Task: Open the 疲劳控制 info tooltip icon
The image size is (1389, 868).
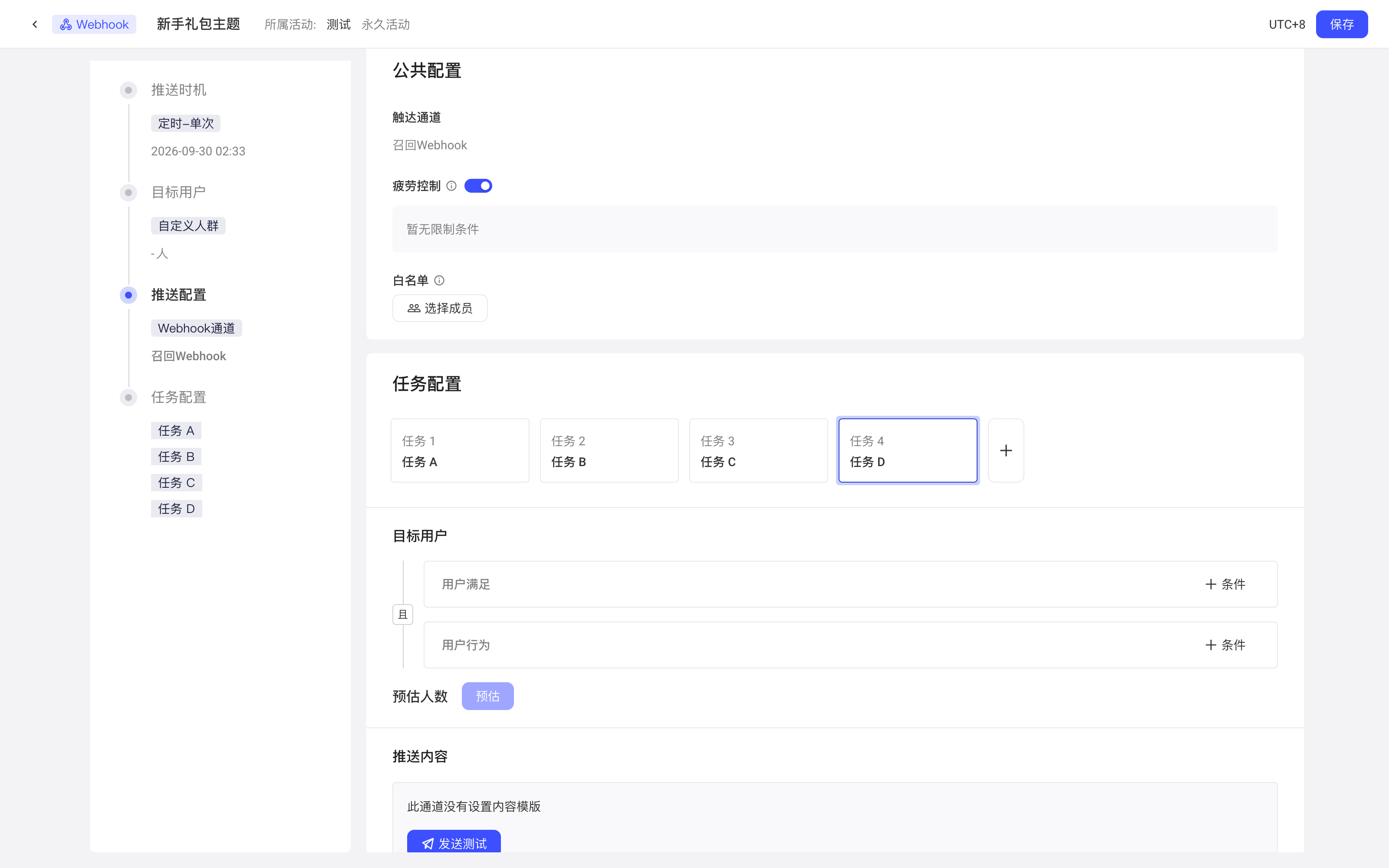Action: [x=451, y=186]
